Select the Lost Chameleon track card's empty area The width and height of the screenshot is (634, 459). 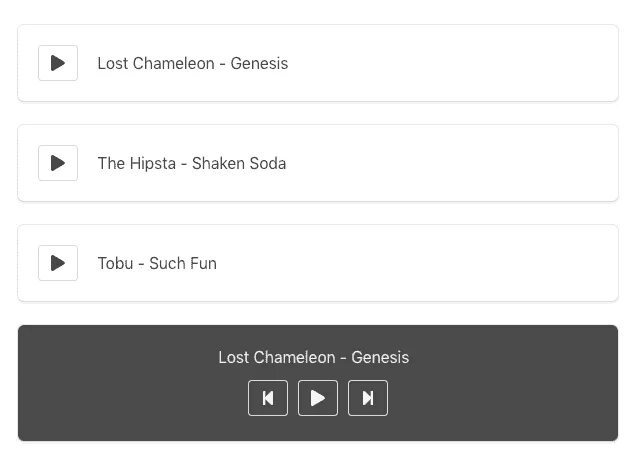coord(450,63)
